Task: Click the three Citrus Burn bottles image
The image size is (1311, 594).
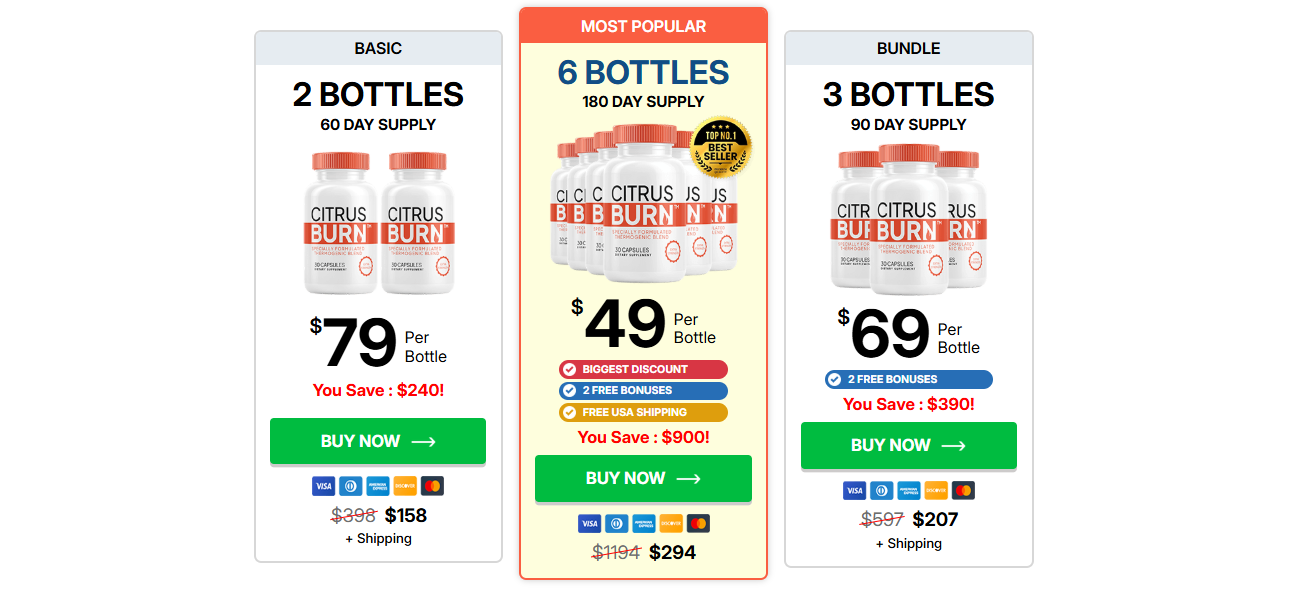Action: pyautogui.click(x=908, y=220)
